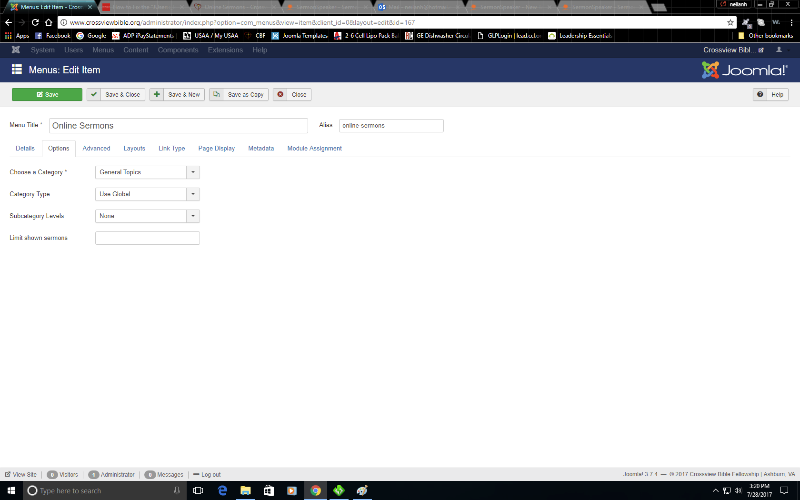Click the Administrator count badge
This screenshot has width=800, height=500.
pos(93,474)
